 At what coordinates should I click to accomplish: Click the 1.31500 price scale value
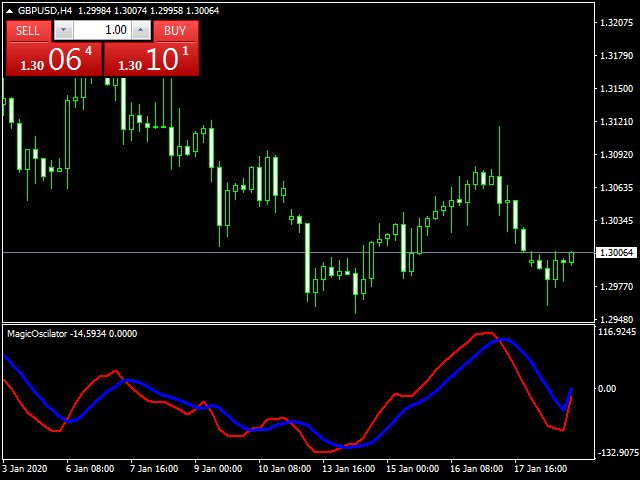click(x=616, y=89)
